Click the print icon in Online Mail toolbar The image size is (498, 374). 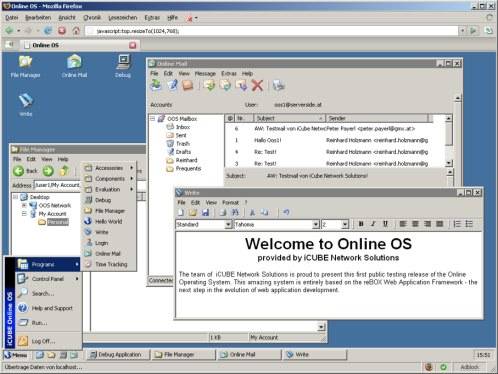[x=278, y=85]
